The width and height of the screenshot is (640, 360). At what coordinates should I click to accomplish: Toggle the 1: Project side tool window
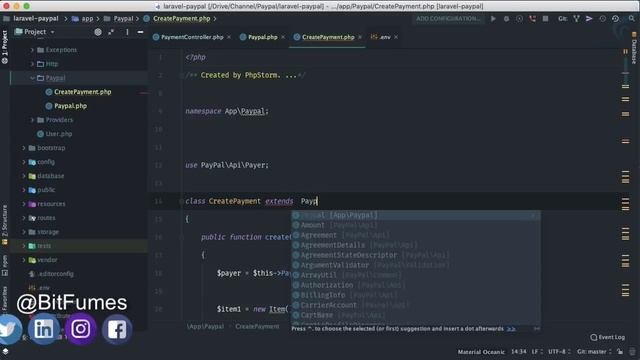[5, 47]
